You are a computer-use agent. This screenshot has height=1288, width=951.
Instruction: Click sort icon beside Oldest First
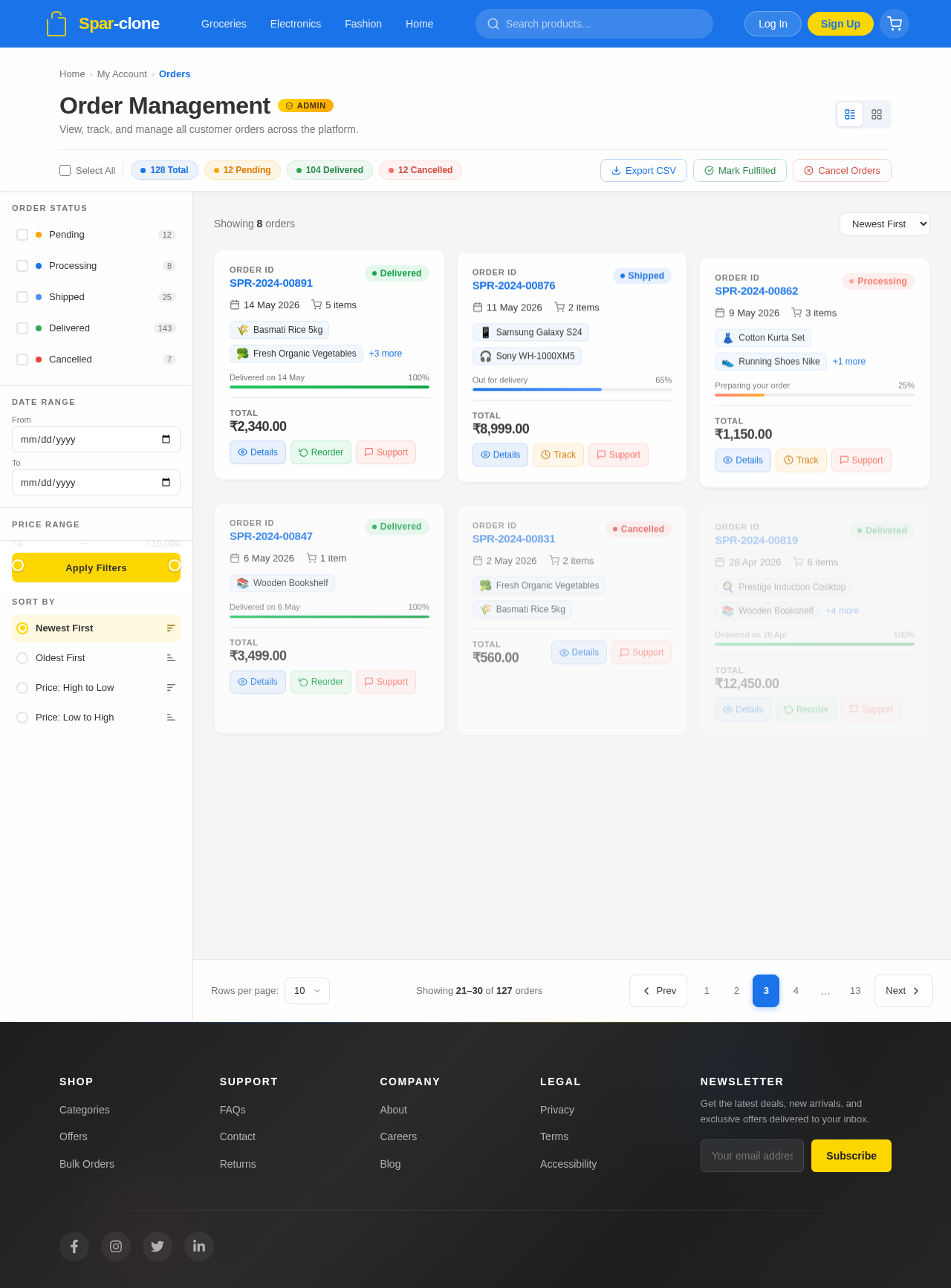[x=171, y=658]
